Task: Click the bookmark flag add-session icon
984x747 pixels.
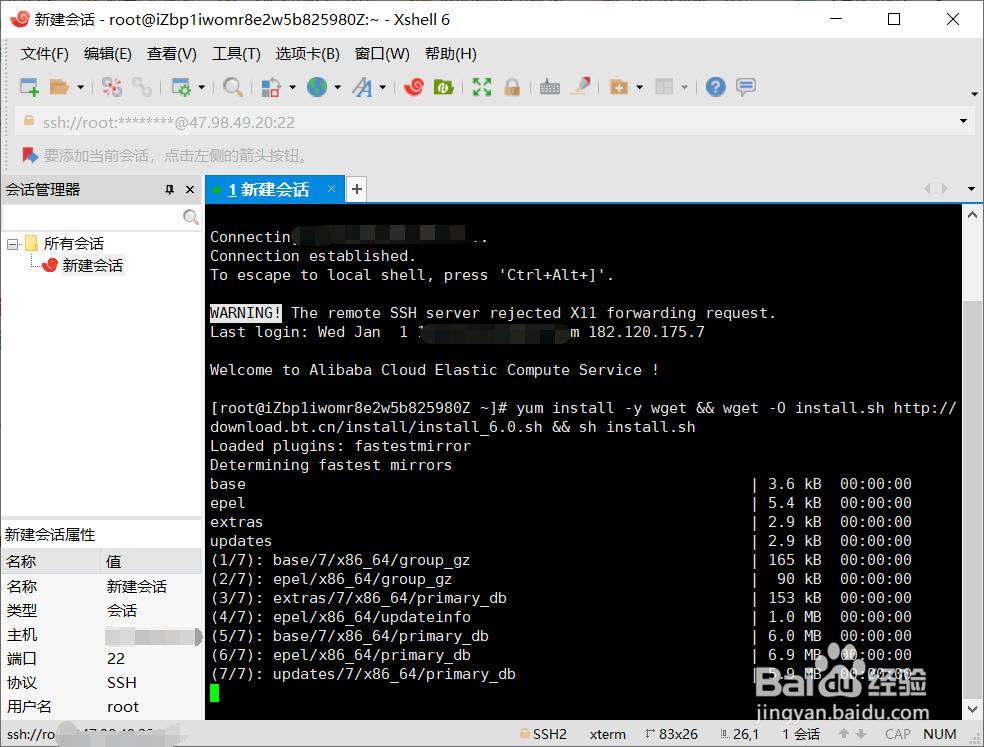Action: click(29, 155)
